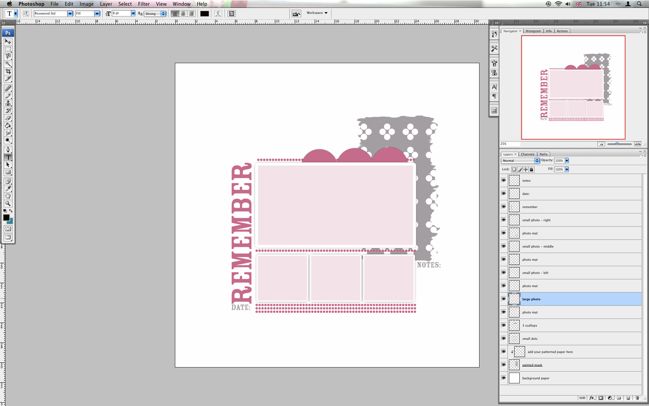Viewport: 649px width, 406px height.
Task: Toggle the Character and Paragraph palettes button
Action: click(231, 14)
